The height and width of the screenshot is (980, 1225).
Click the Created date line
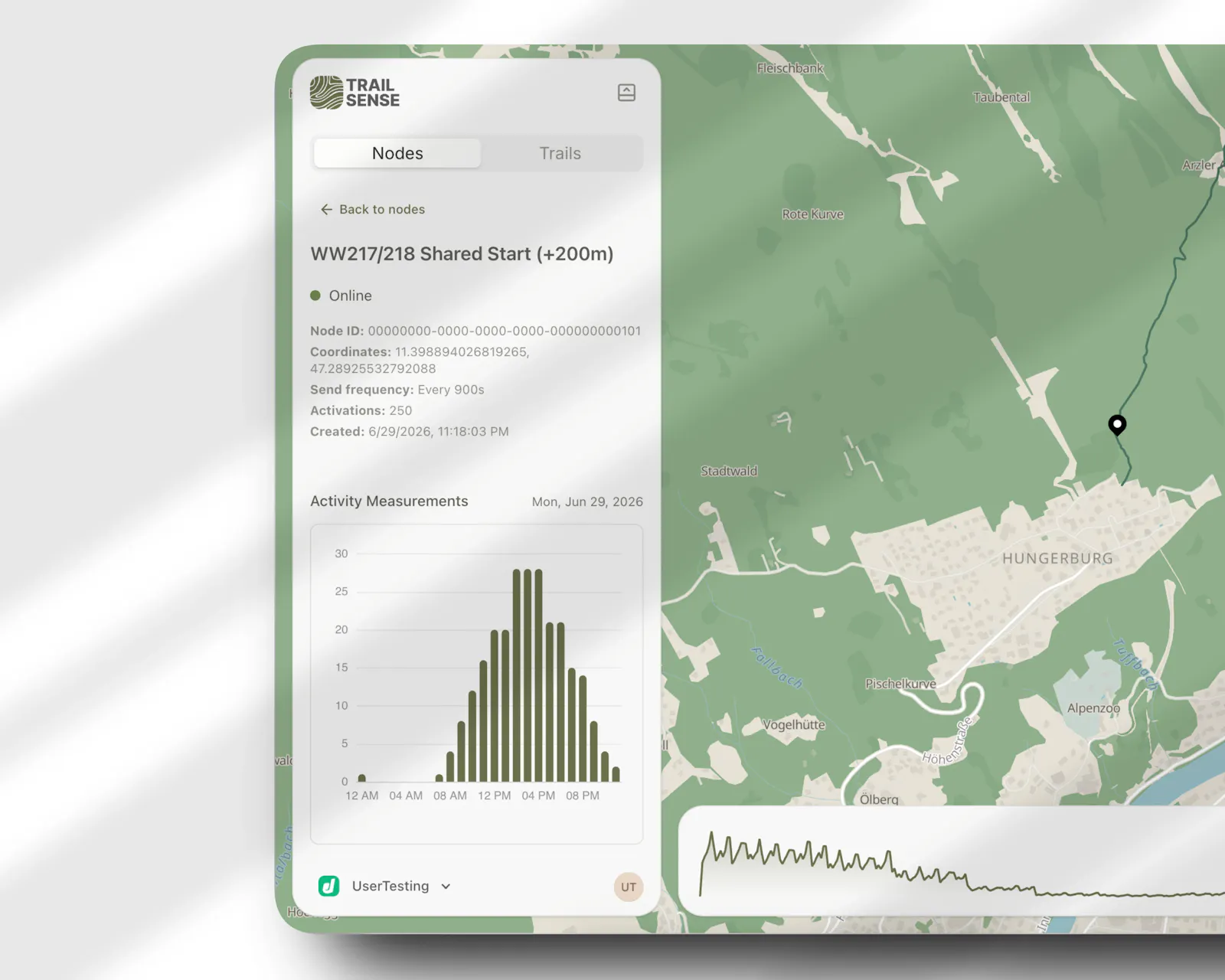(409, 432)
